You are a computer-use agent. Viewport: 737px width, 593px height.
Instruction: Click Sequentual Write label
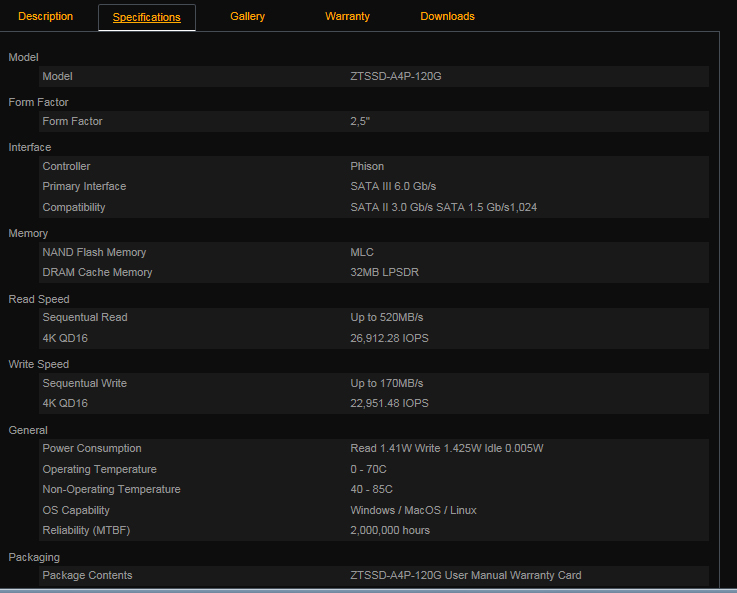(x=85, y=383)
